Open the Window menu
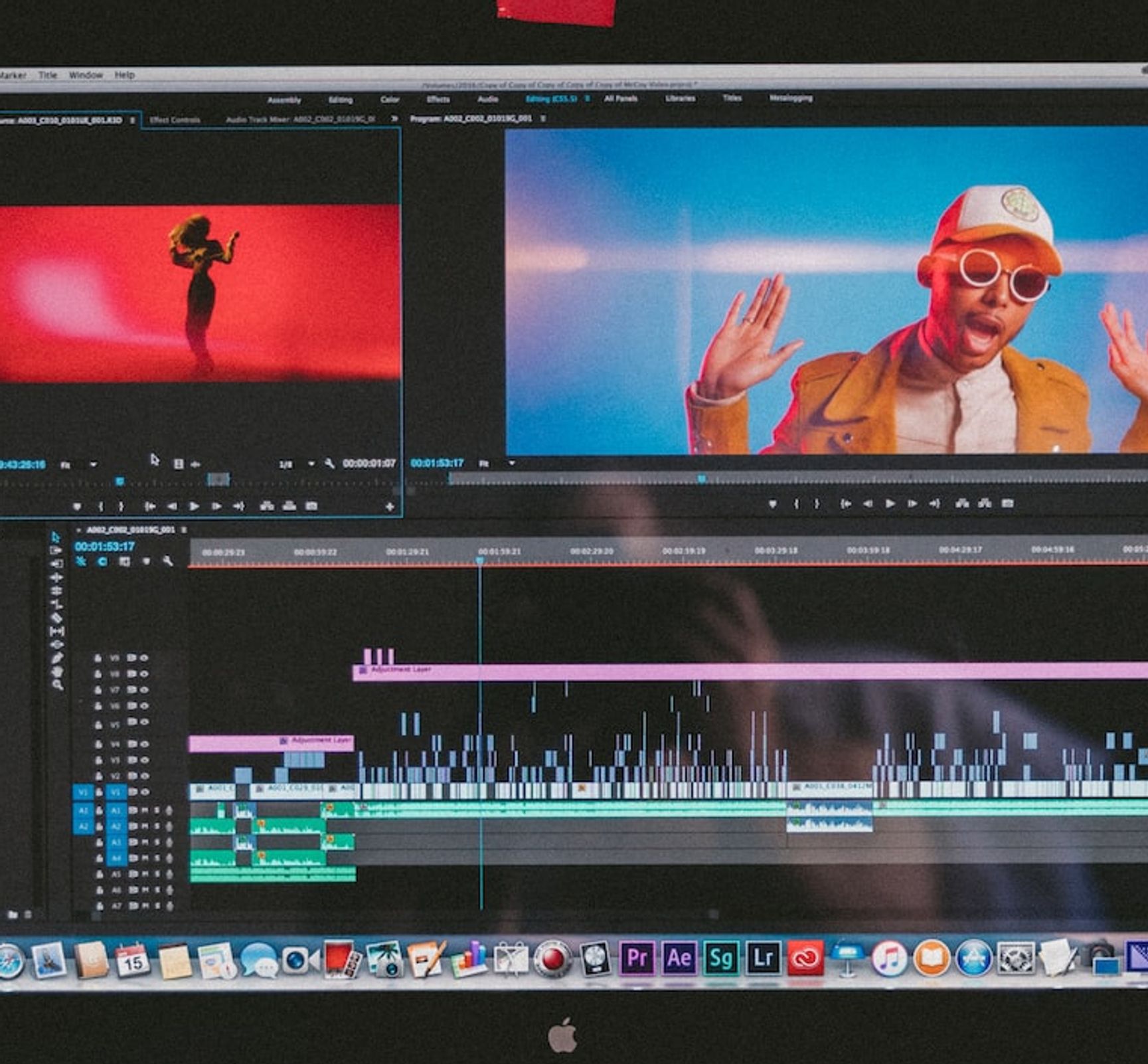This screenshot has width=1148, height=1064. tap(86, 75)
